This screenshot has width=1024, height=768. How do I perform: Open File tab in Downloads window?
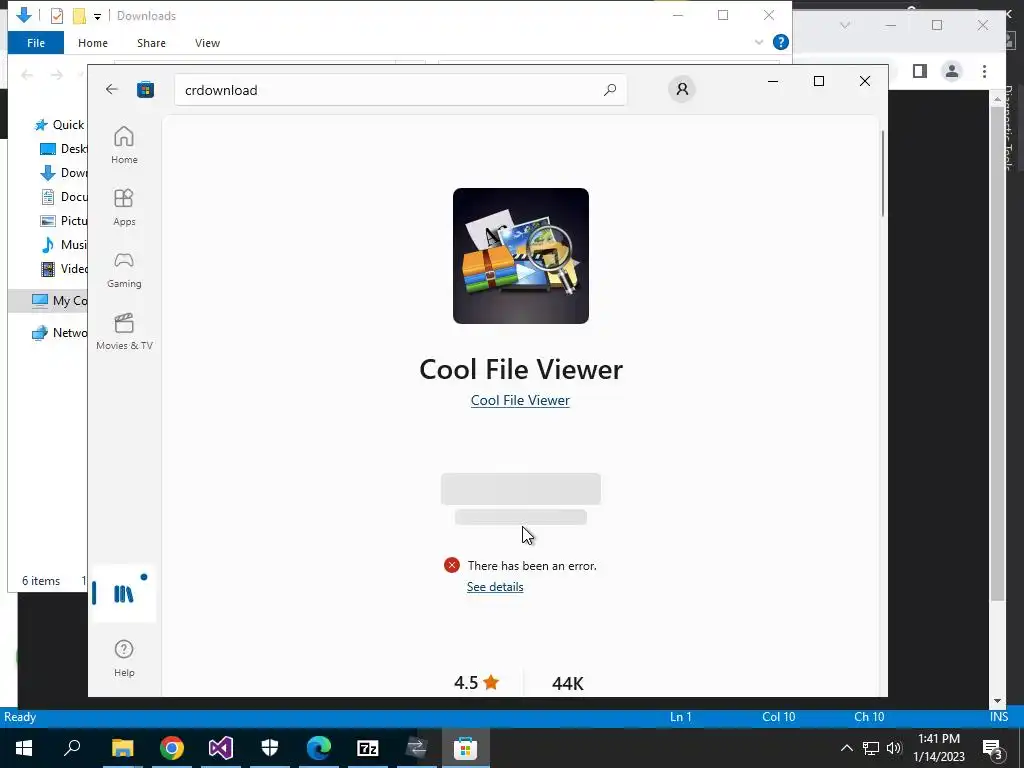[x=36, y=43]
